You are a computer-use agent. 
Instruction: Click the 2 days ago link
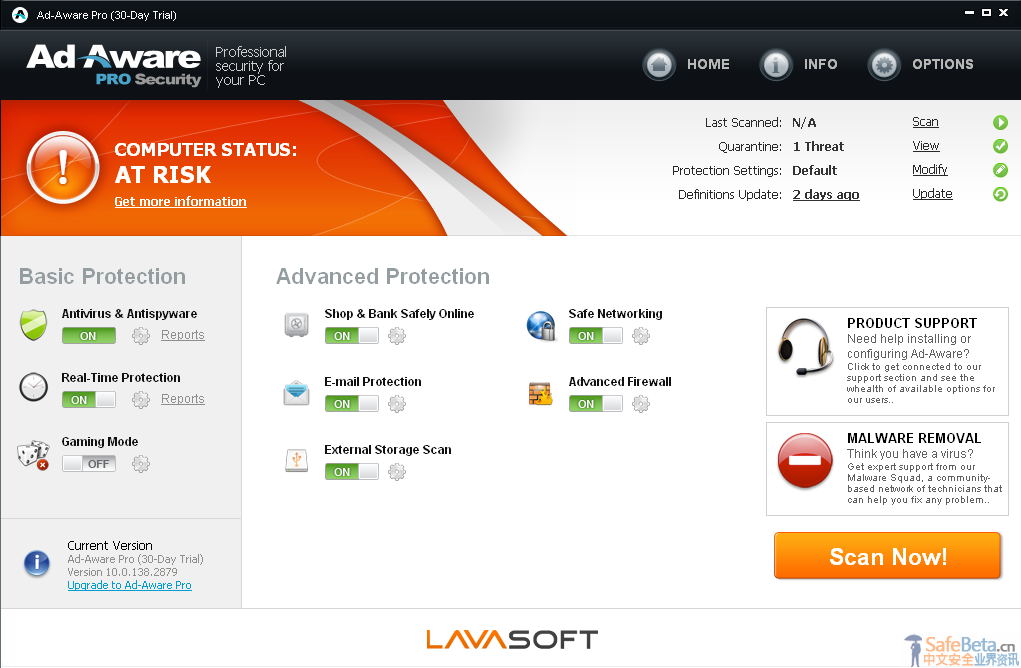pyautogui.click(x=826, y=195)
